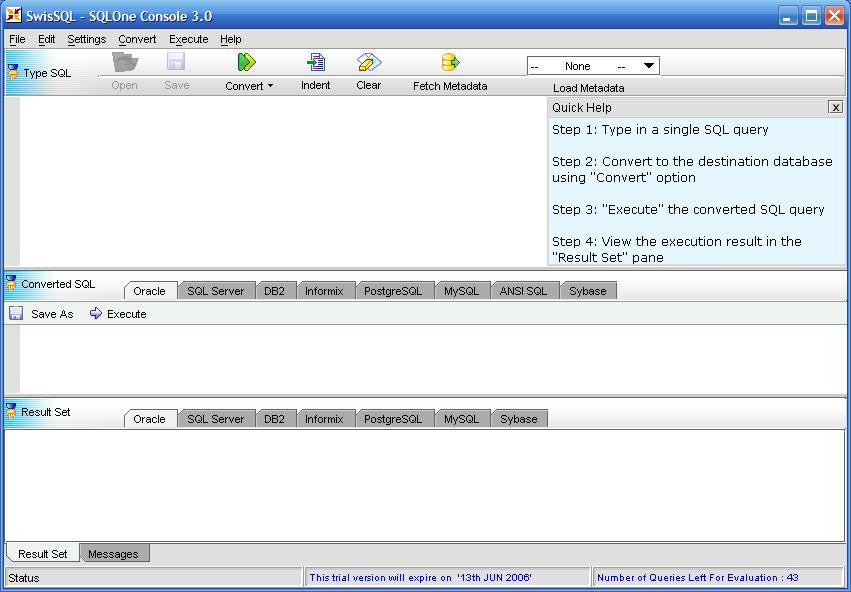Click the Fetch Metadata label
The height and width of the screenshot is (592, 851).
[450, 86]
